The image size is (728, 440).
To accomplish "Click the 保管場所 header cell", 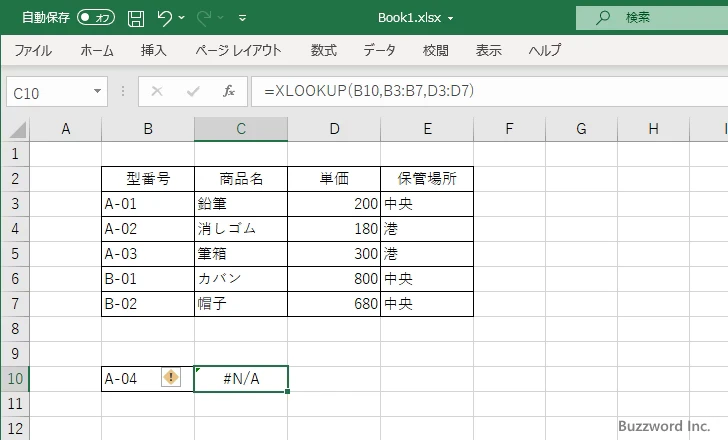I will click(427, 179).
